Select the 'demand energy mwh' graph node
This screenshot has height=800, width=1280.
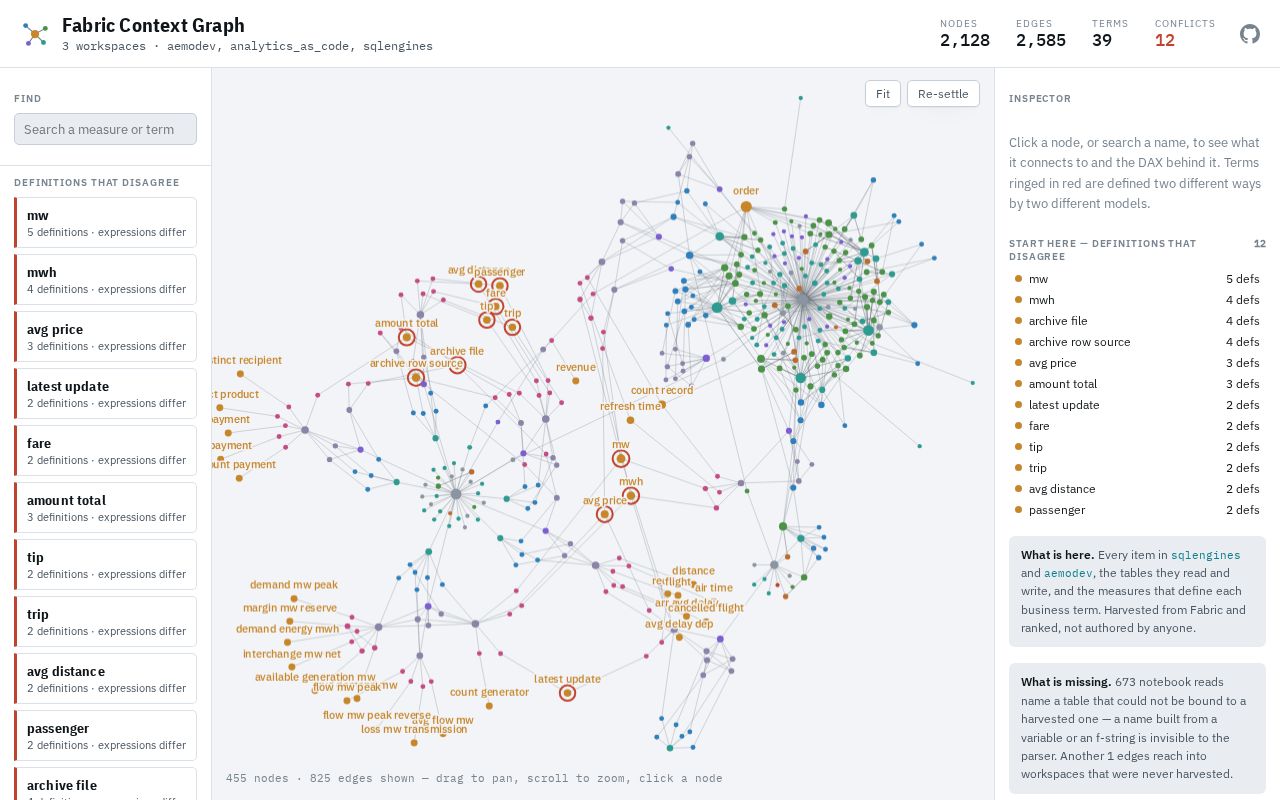(x=287, y=643)
